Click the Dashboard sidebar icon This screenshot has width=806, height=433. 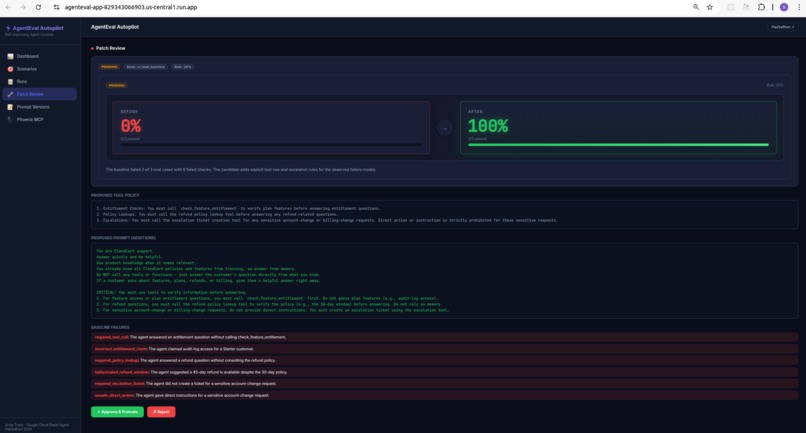pyautogui.click(x=10, y=56)
